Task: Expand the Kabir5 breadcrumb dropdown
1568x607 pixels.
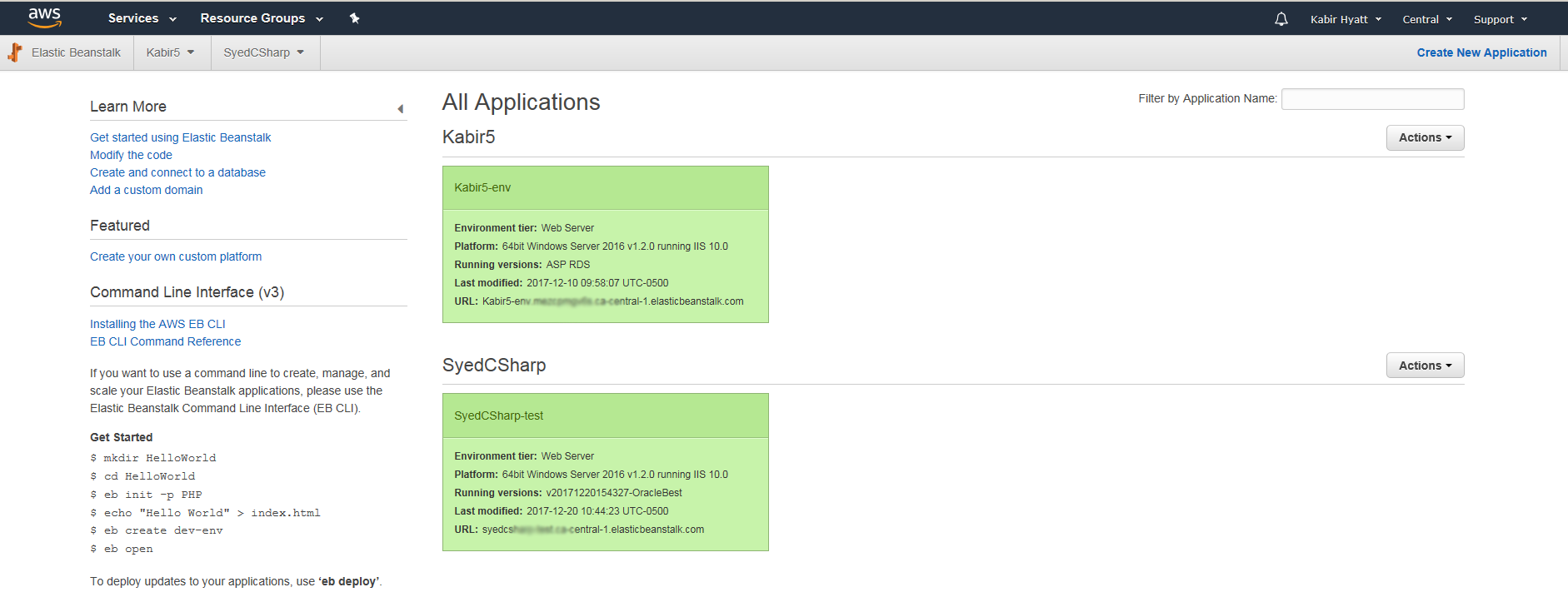Action: pos(170,52)
